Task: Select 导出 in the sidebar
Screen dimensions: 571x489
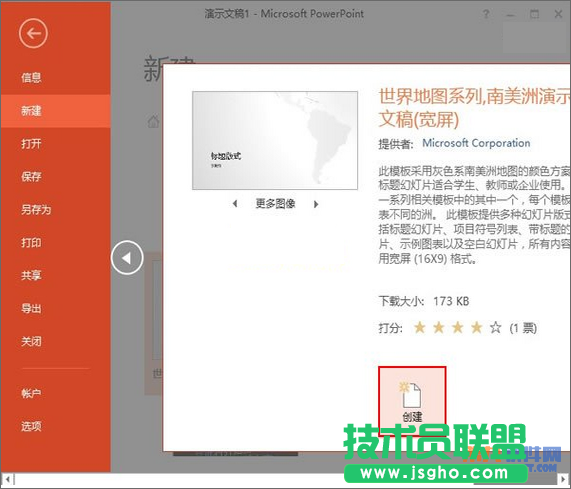Action: pyautogui.click(x=31, y=308)
